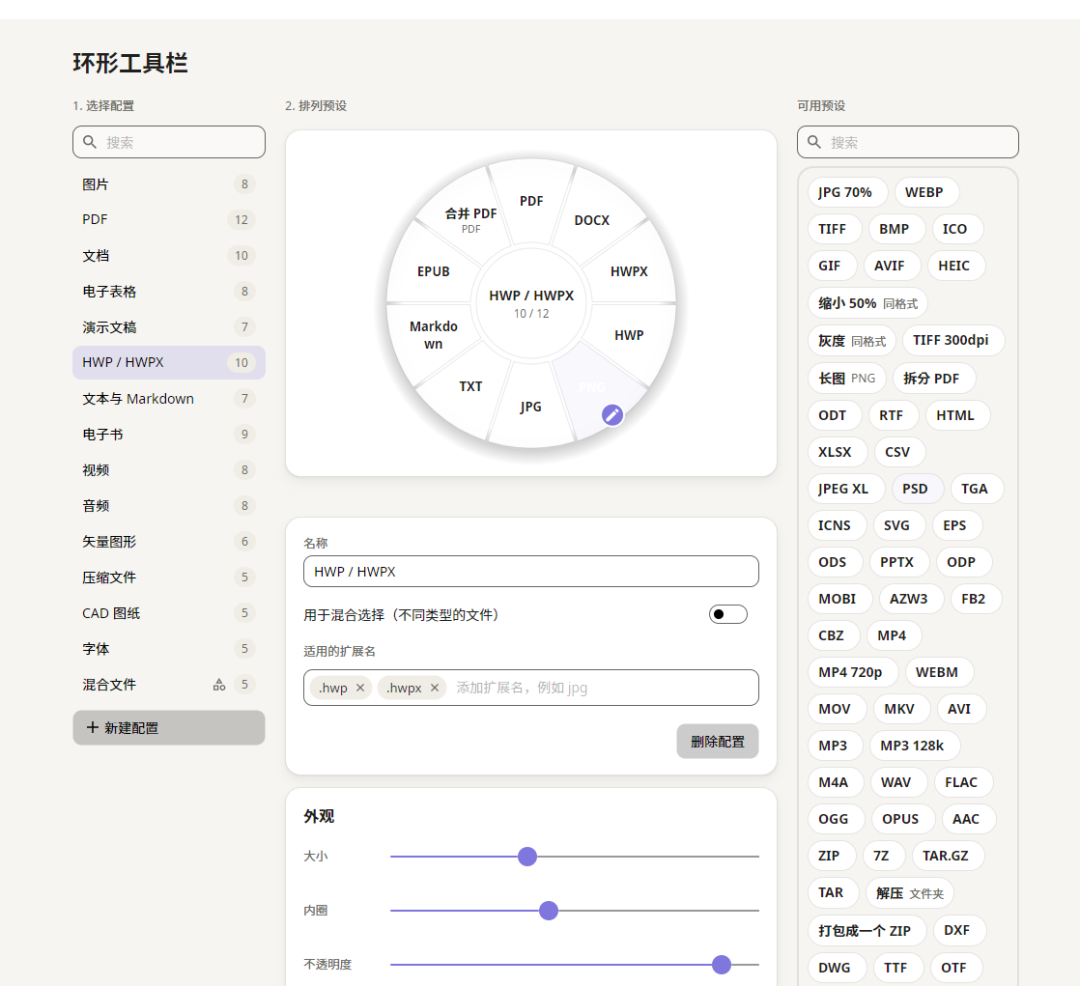Click the purple edit pencil on the wheel
Viewport: 1080px width, 986px height.
612,415
